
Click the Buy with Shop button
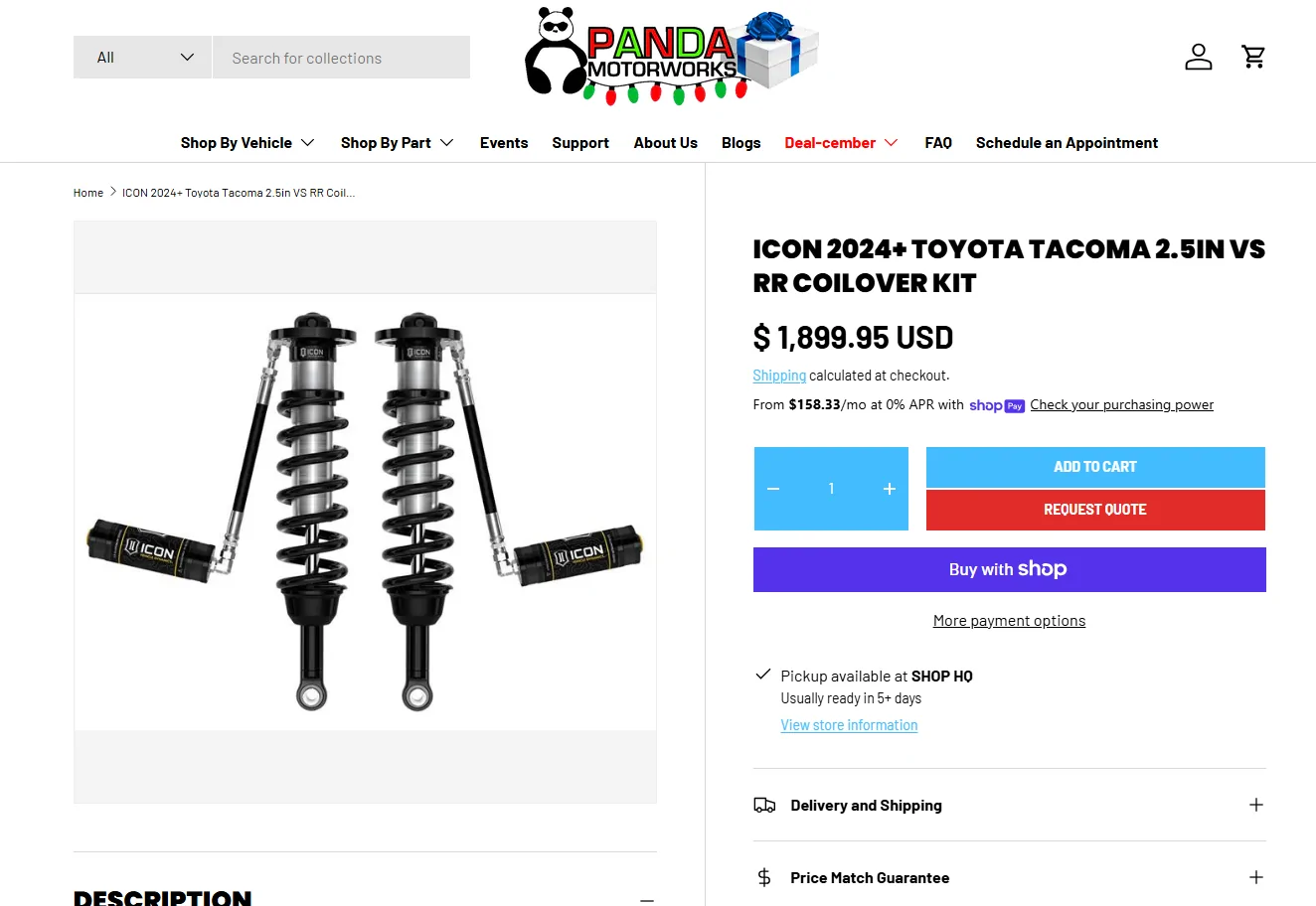click(x=1009, y=569)
